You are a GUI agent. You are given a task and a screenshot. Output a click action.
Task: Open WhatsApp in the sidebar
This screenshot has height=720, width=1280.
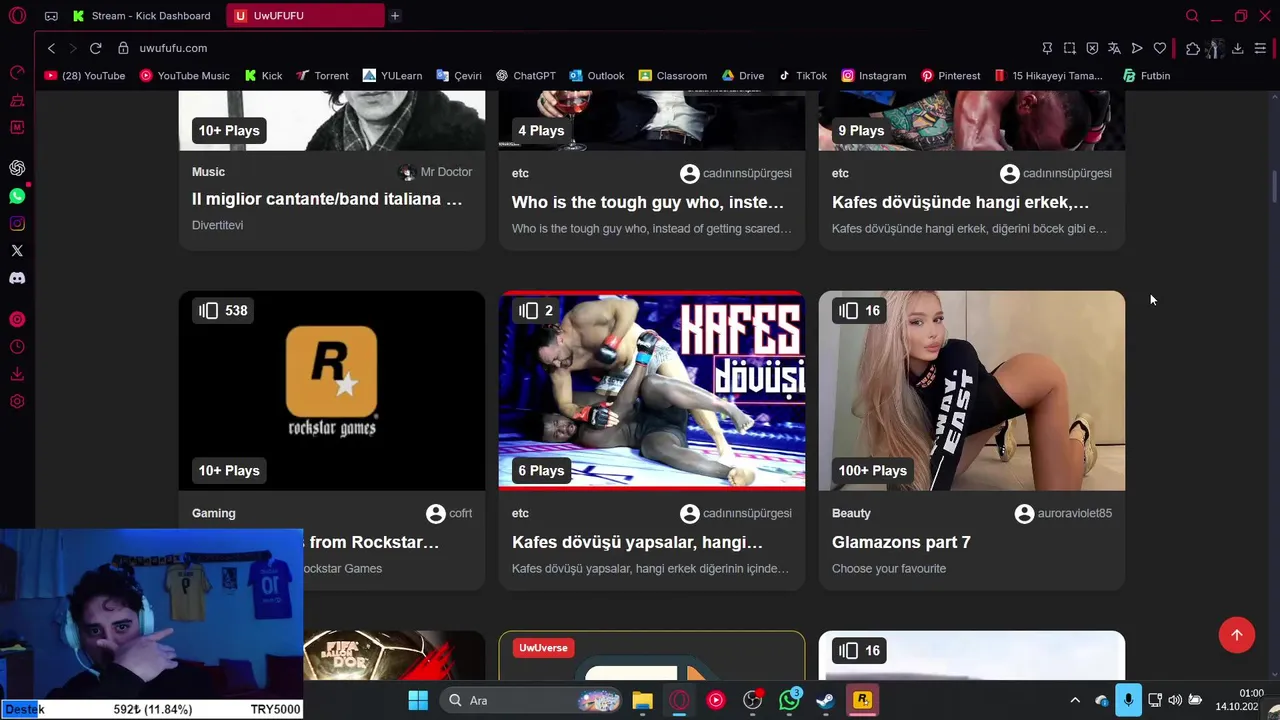pyautogui.click(x=17, y=196)
